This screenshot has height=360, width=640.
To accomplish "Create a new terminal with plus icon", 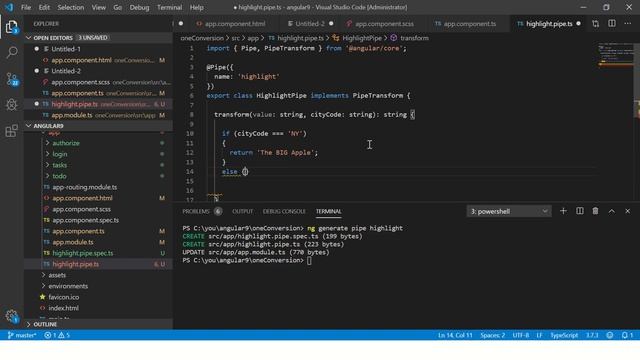I will pos(563,211).
